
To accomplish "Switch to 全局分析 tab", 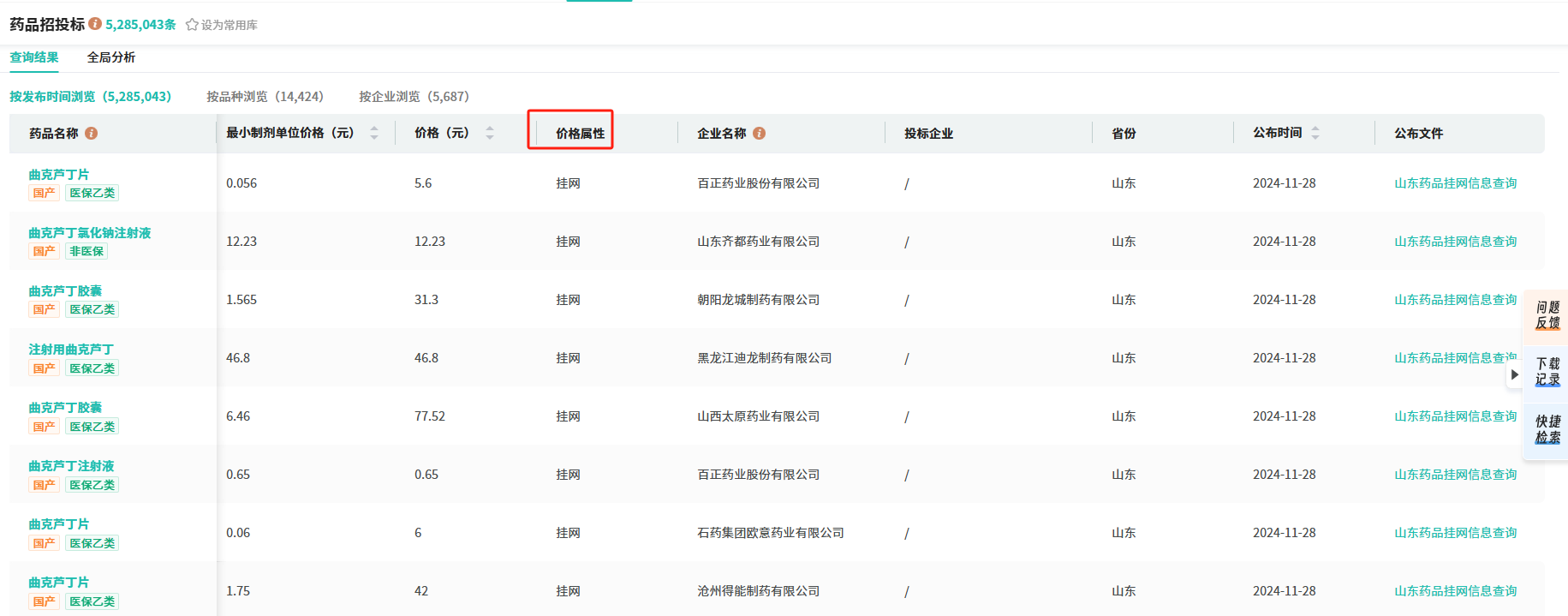I will point(111,57).
